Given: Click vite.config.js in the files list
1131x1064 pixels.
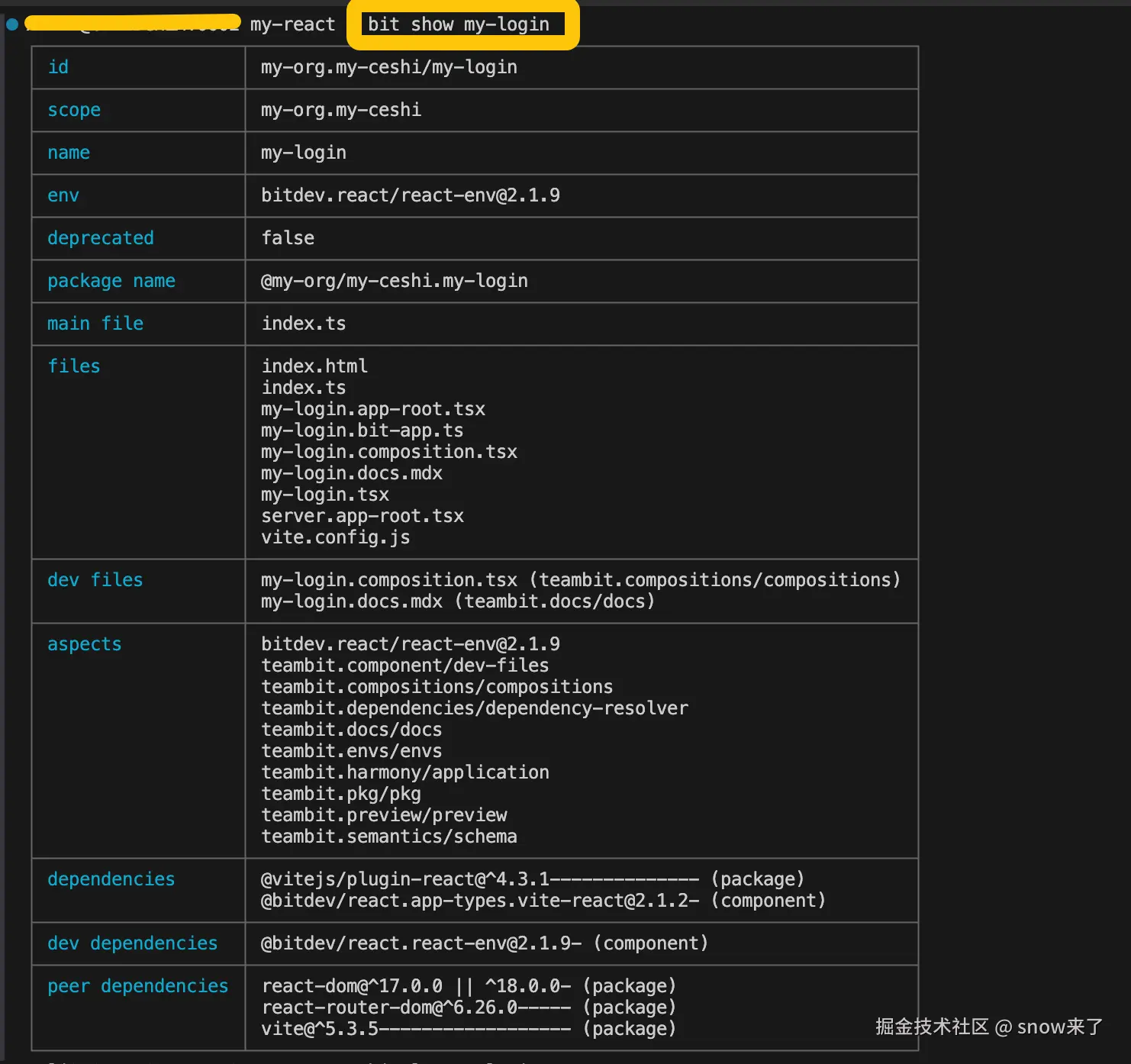Looking at the screenshot, I should pos(335,537).
